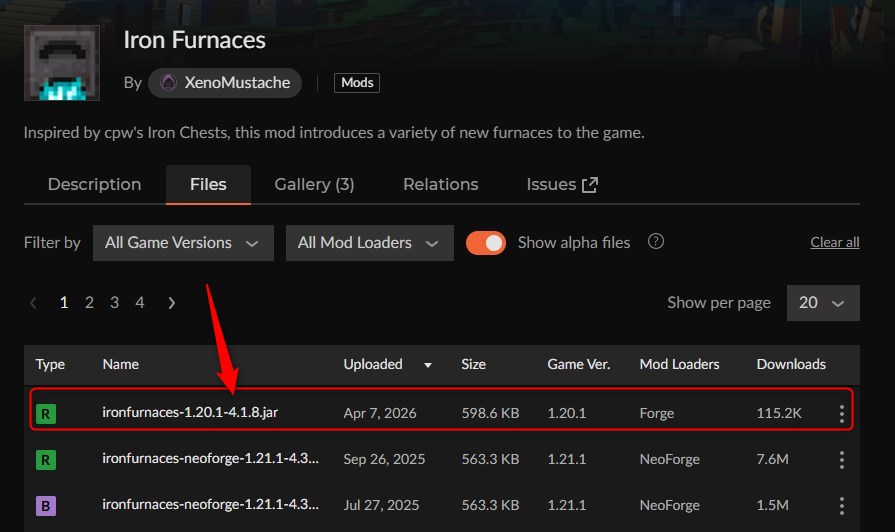Select NeoForge loader in Sep 26, 2025 row
Viewport: 895px width, 532px height.
[x=670, y=460]
